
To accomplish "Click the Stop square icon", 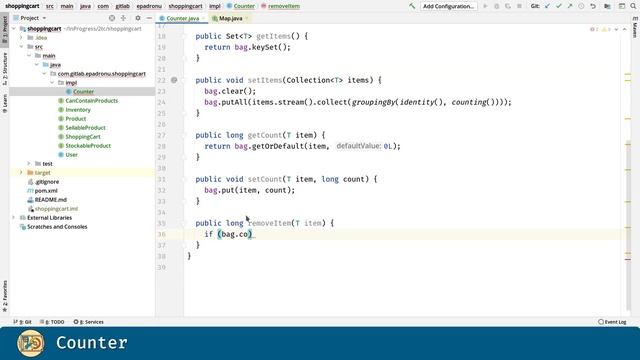I will [x=519, y=6].
